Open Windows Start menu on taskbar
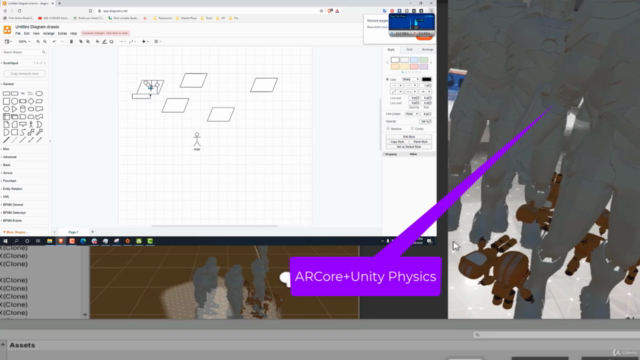The width and height of the screenshot is (640, 360). 6,241
